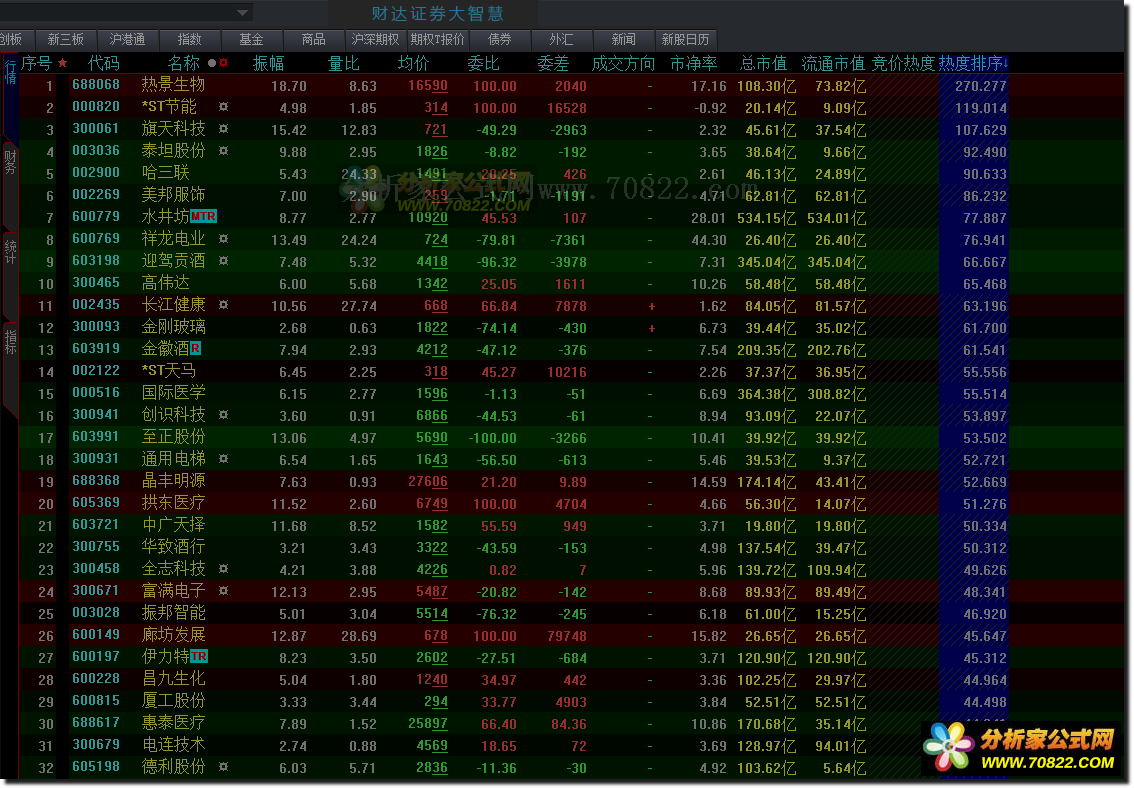The width and height of the screenshot is (1134, 788).
Task: Click the TR badge on 伊力特
Action: [x=199, y=656]
